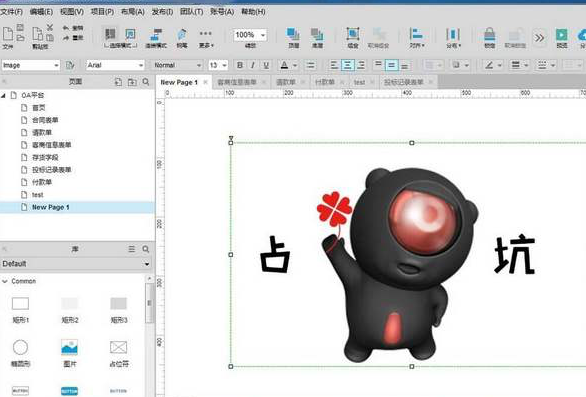This screenshot has width=586, height=397.
Task: Toggle italic text formatting
Action: tap(253, 65)
